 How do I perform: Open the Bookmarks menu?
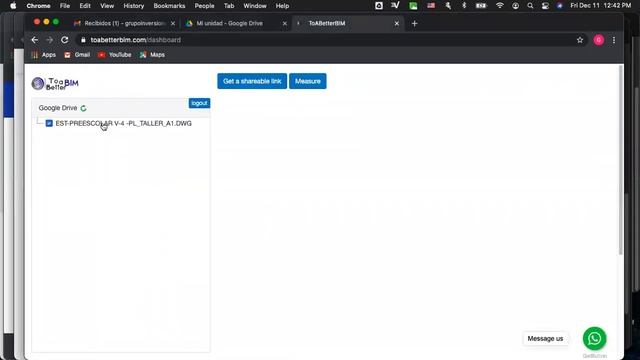(x=169, y=6)
